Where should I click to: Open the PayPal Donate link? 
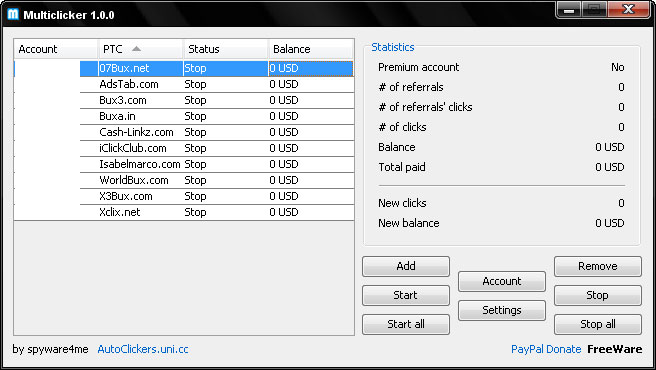point(546,349)
